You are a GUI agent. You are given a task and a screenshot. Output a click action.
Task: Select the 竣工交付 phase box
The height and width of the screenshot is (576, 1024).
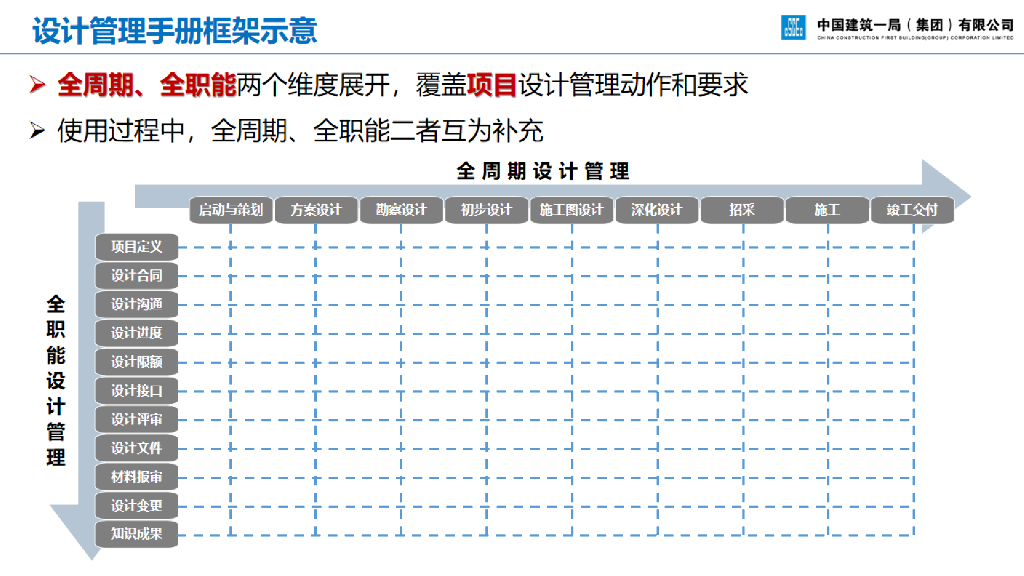coord(912,210)
